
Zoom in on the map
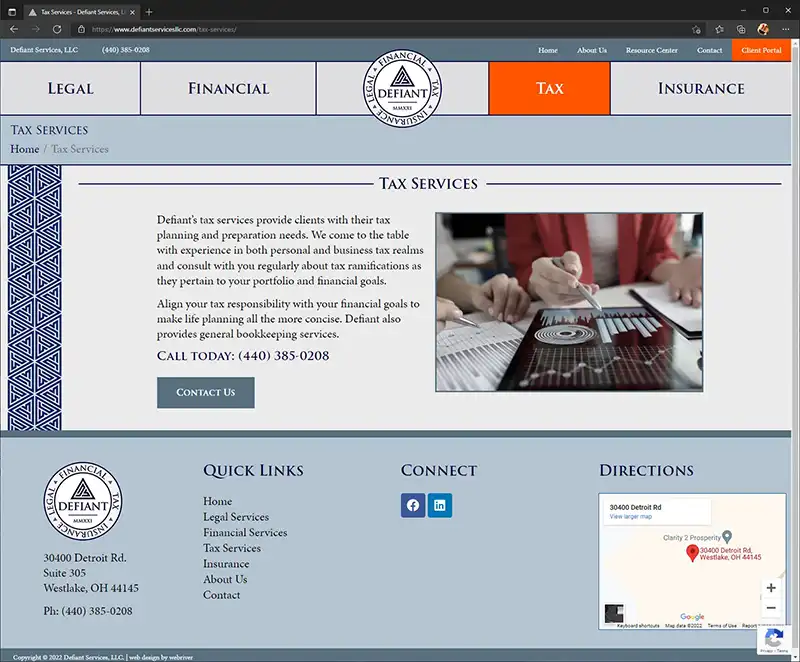click(x=771, y=588)
